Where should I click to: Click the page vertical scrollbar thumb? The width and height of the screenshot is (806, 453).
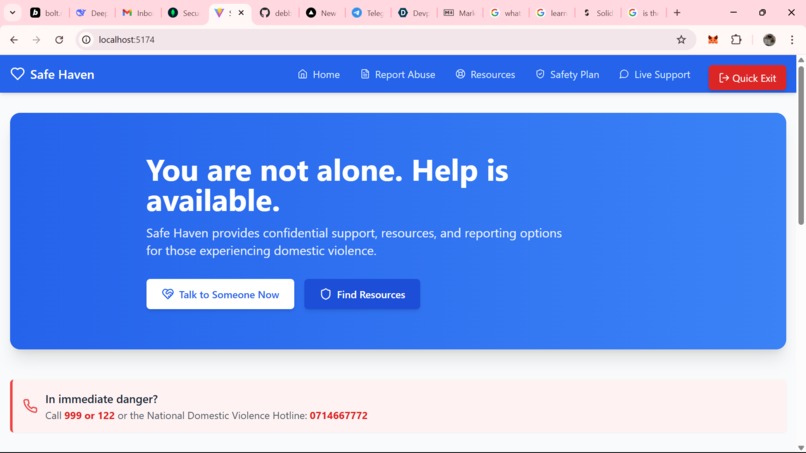tap(801, 145)
